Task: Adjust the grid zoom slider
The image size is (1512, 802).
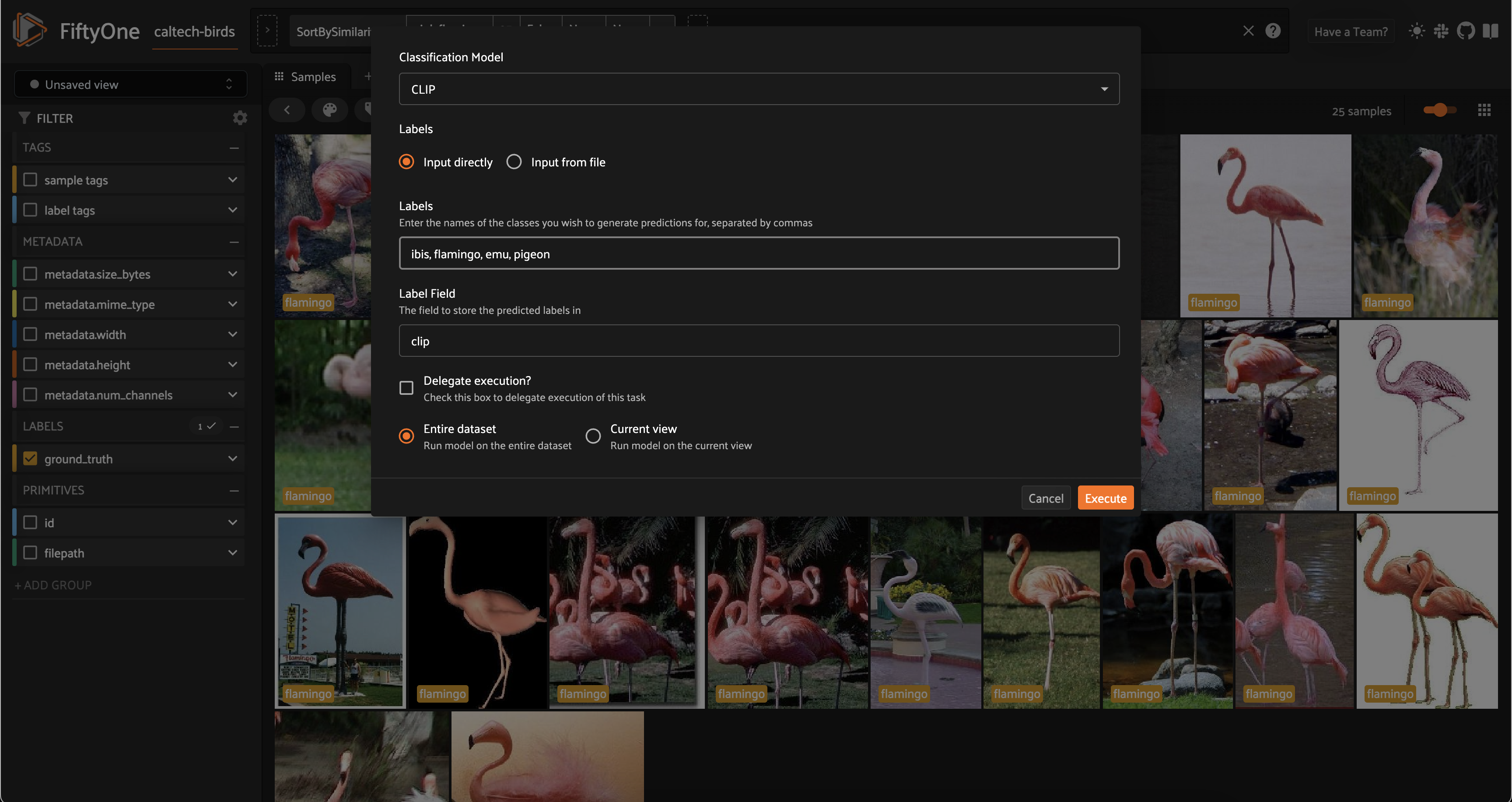Action: point(1439,110)
